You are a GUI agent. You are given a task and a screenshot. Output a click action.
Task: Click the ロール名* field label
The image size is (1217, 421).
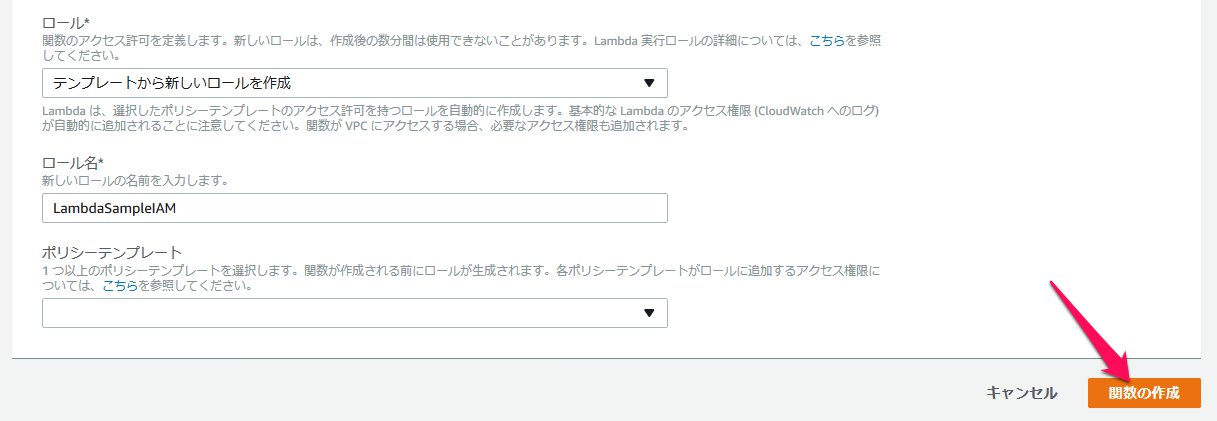[x=72, y=163]
